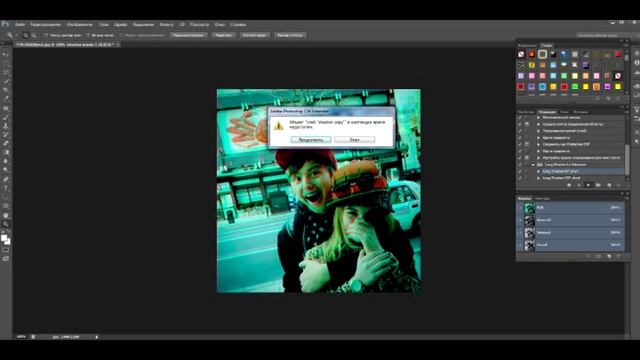Expand the highlighted Long Shadow action

538,171
